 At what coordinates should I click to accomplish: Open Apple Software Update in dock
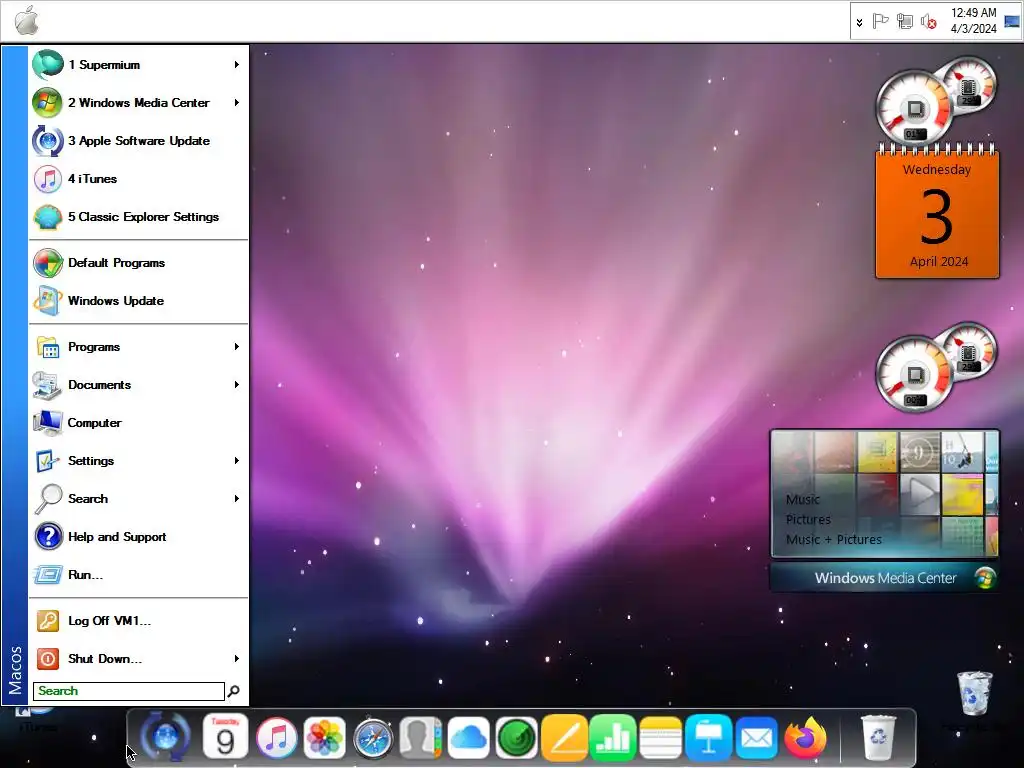pyautogui.click(x=165, y=737)
